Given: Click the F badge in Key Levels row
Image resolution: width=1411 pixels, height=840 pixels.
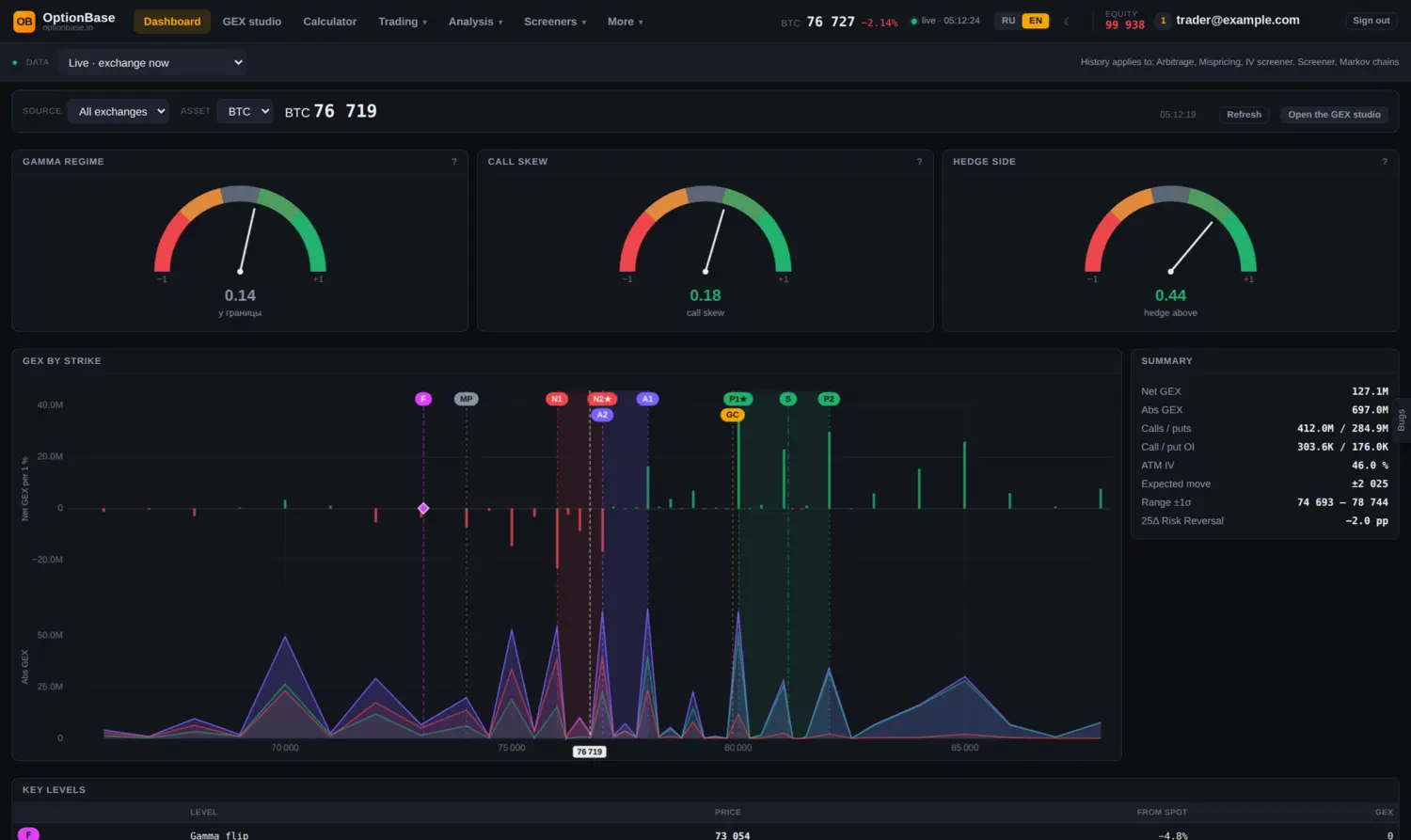Looking at the screenshot, I should tap(29, 834).
